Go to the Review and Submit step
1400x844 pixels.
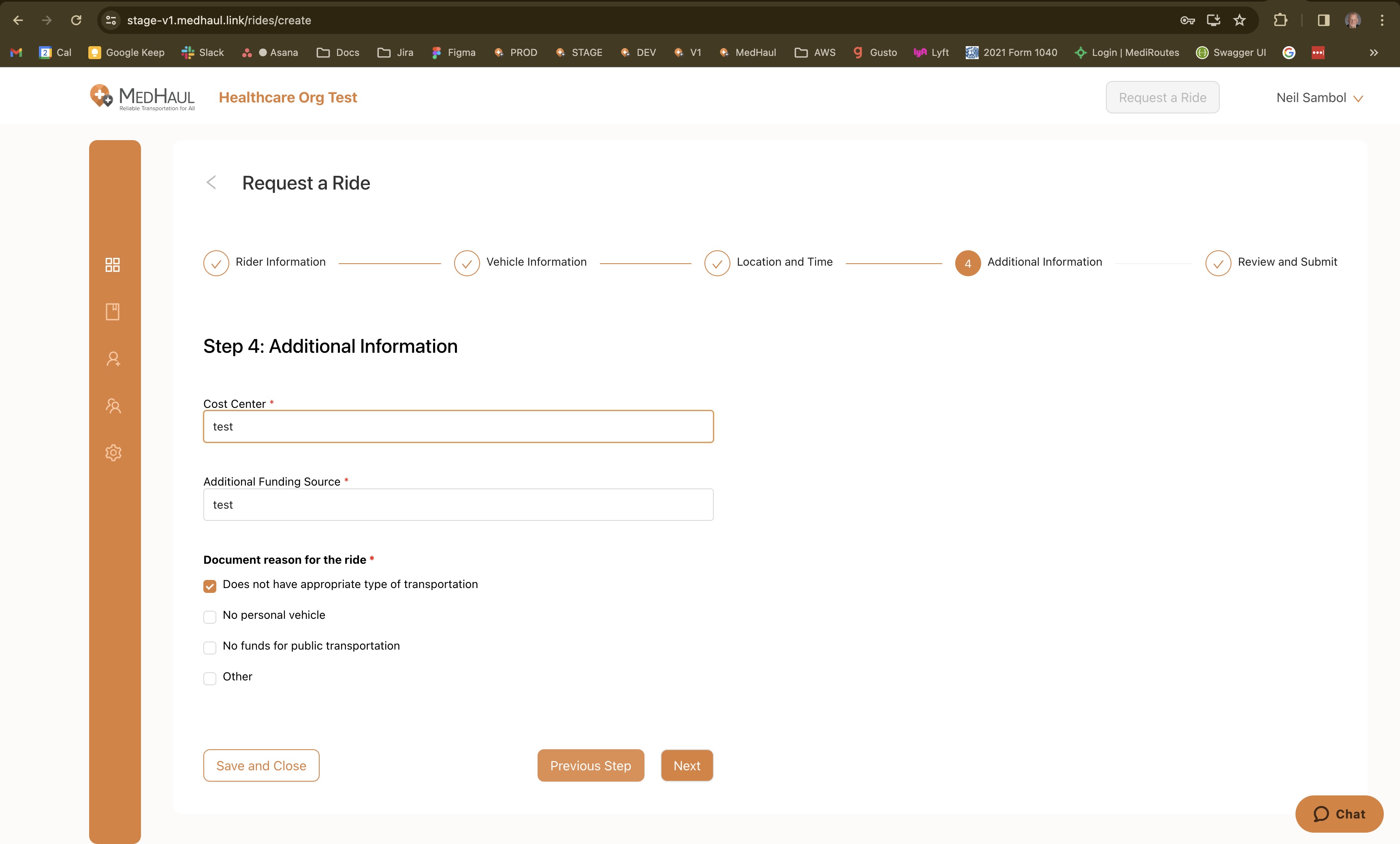tap(1272, 263)
